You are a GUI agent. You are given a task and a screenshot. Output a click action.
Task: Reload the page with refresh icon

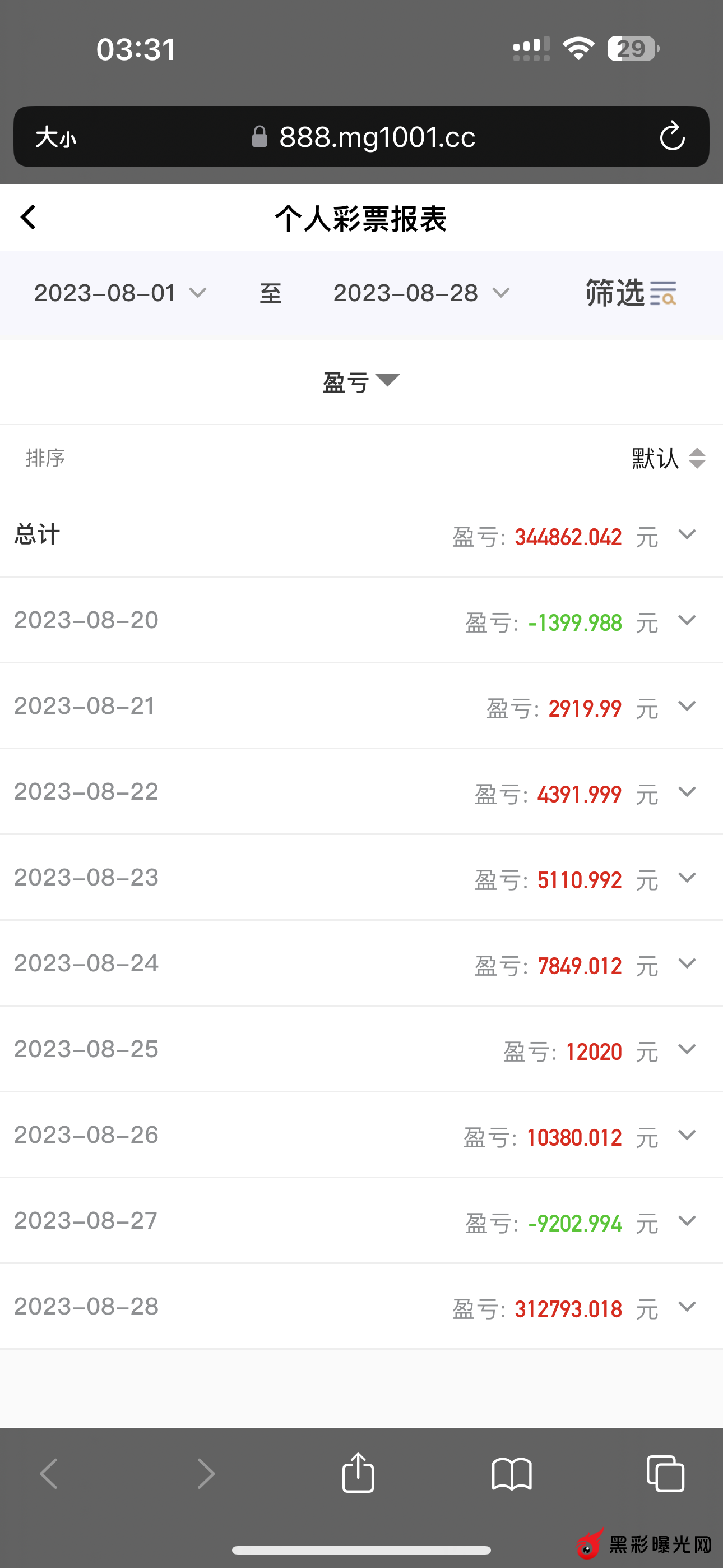(x=672, y=136)
